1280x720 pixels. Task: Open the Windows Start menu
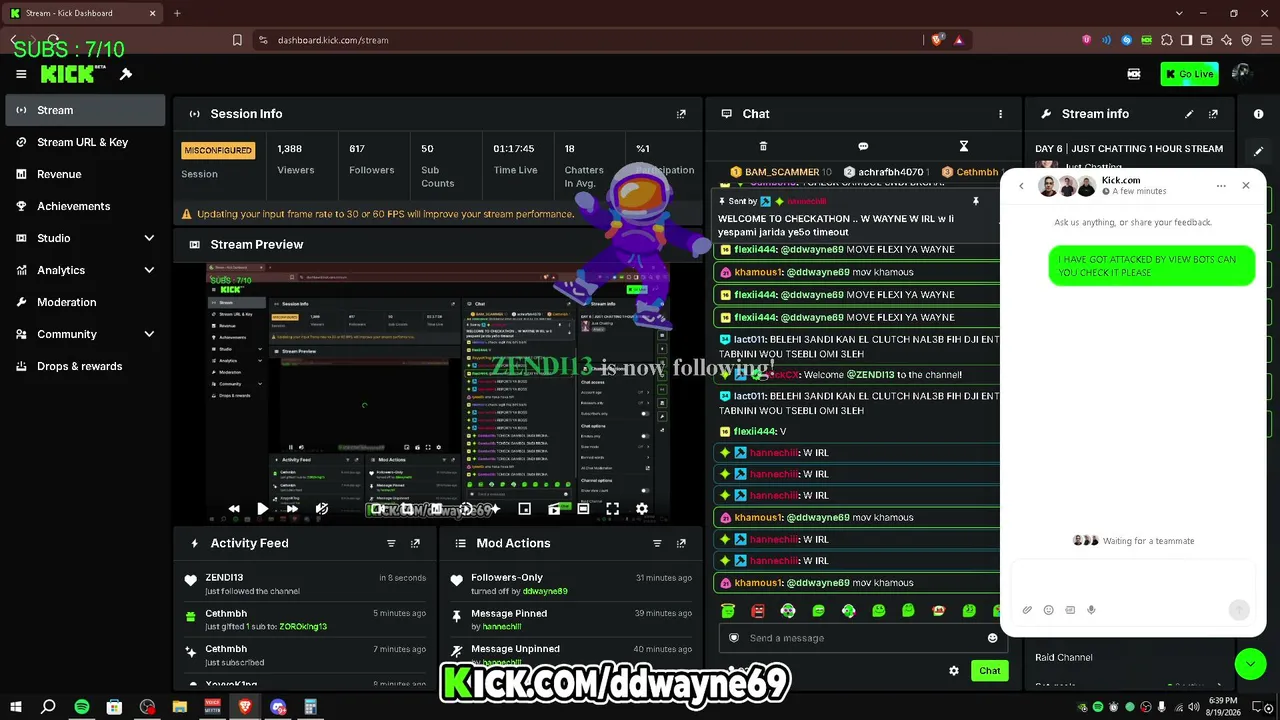tap(16, 707)
